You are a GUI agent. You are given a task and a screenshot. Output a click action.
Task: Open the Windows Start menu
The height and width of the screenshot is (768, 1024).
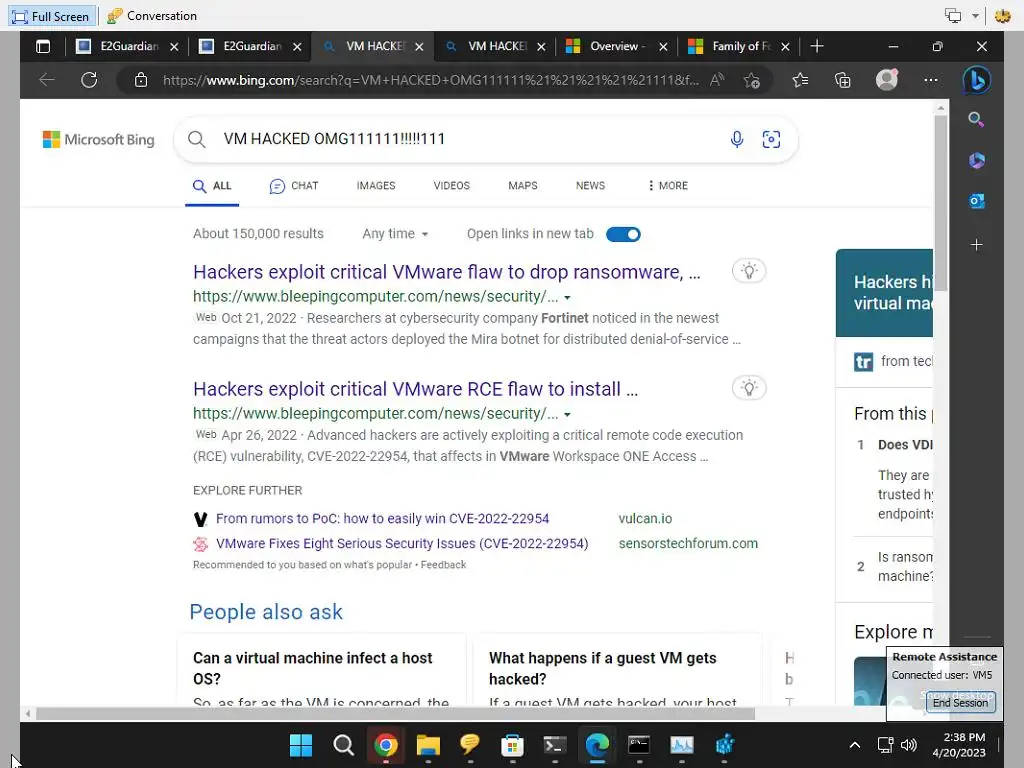point(300,745)
